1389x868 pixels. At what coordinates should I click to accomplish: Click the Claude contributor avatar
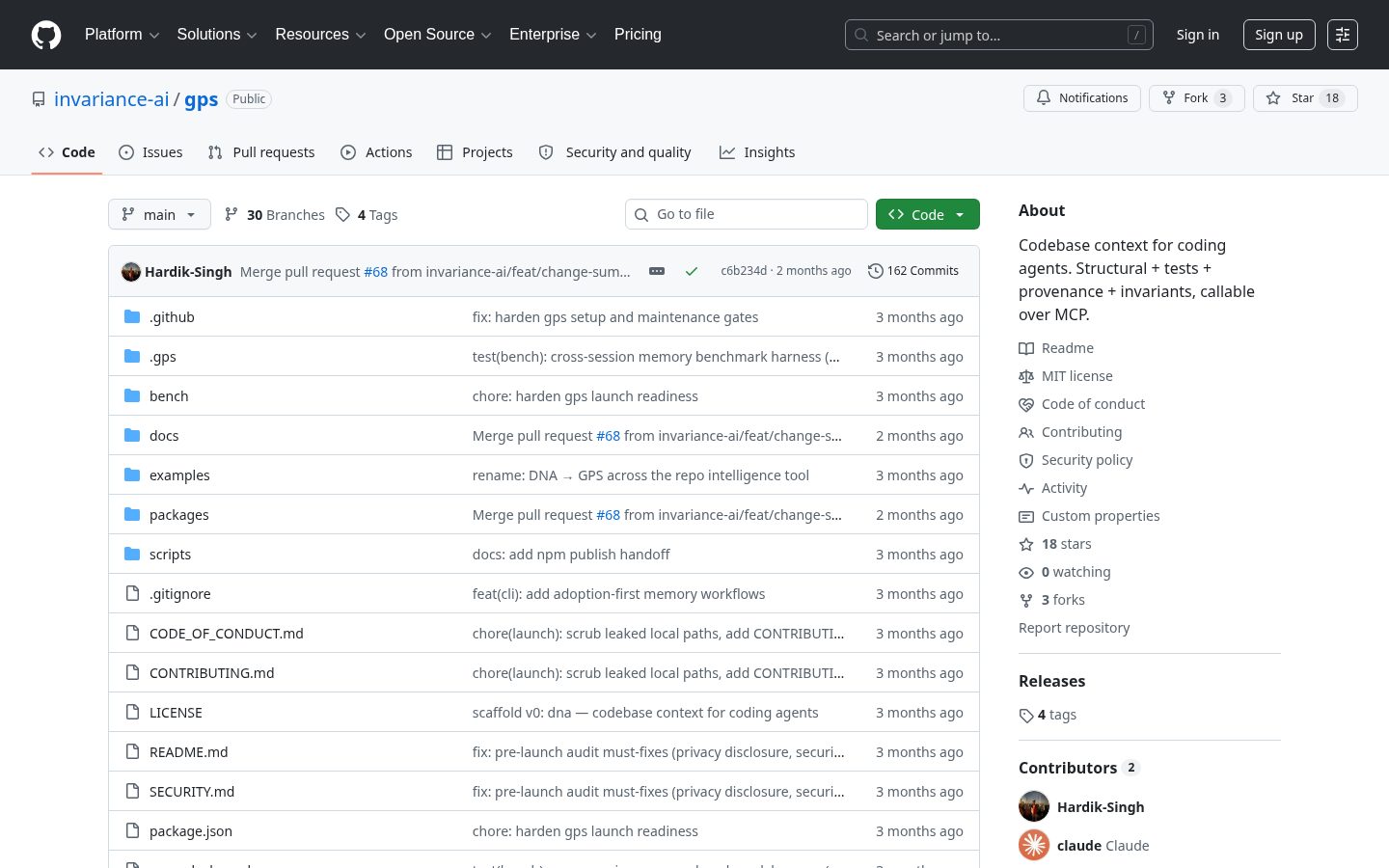point(1034,845)
